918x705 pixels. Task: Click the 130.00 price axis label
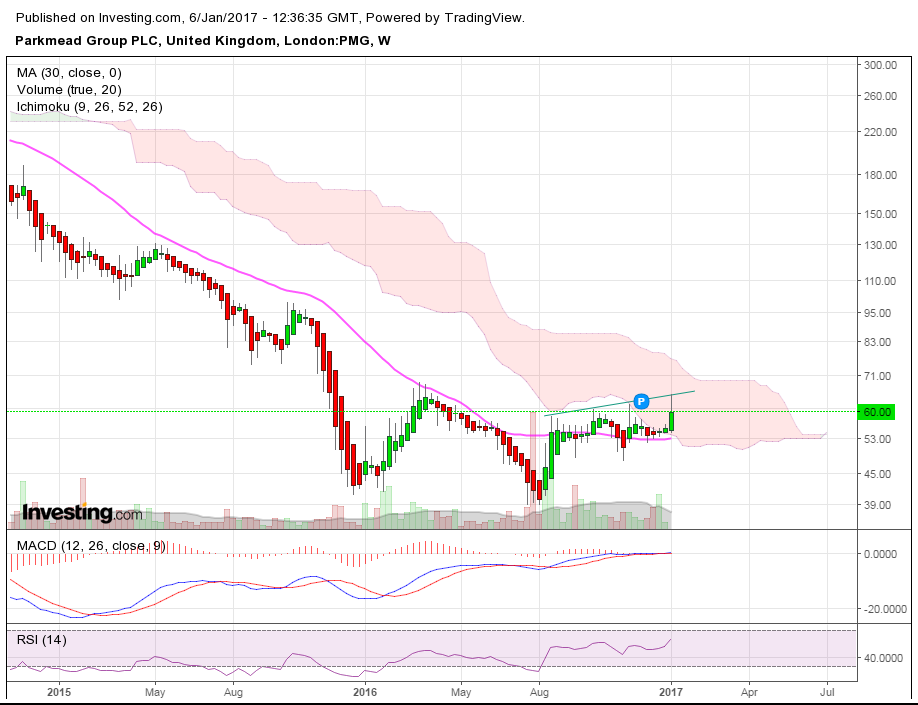tap(880, 245)
